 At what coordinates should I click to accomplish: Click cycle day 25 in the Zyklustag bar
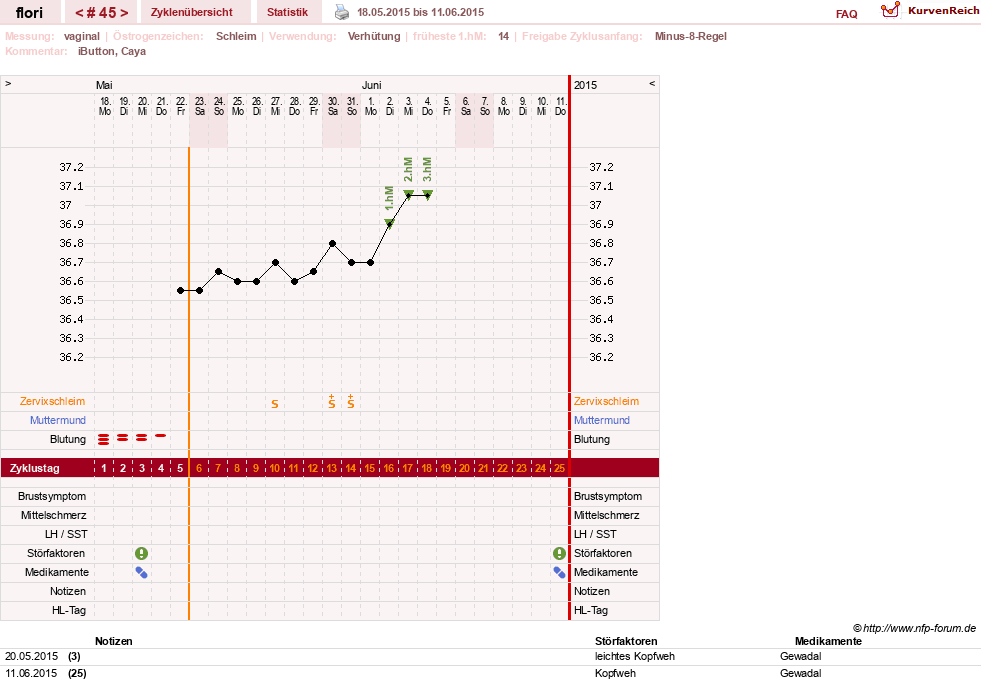pyautogui.click(x=559, y=468)
